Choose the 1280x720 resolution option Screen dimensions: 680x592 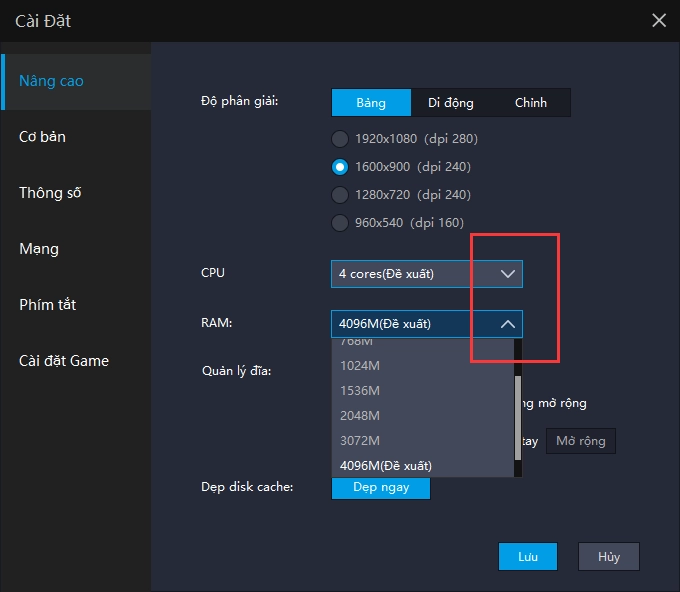pyautogui.click(x=340, y=195)
